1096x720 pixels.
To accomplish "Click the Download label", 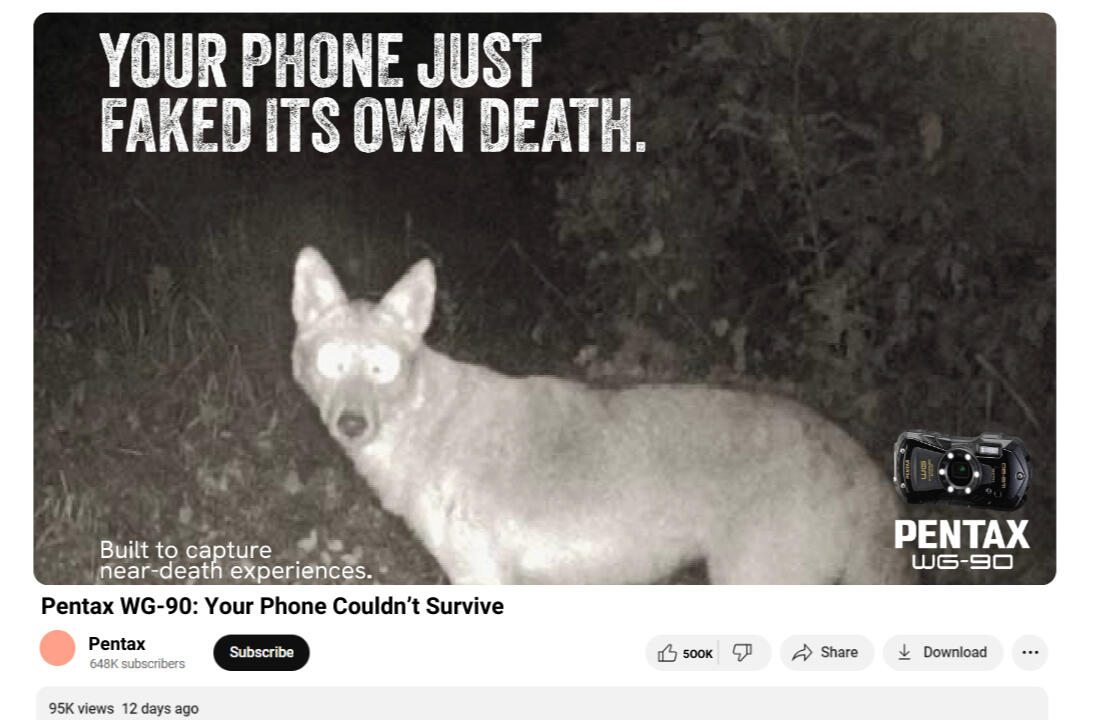I will pyautogui.click(x=955, y=652).
